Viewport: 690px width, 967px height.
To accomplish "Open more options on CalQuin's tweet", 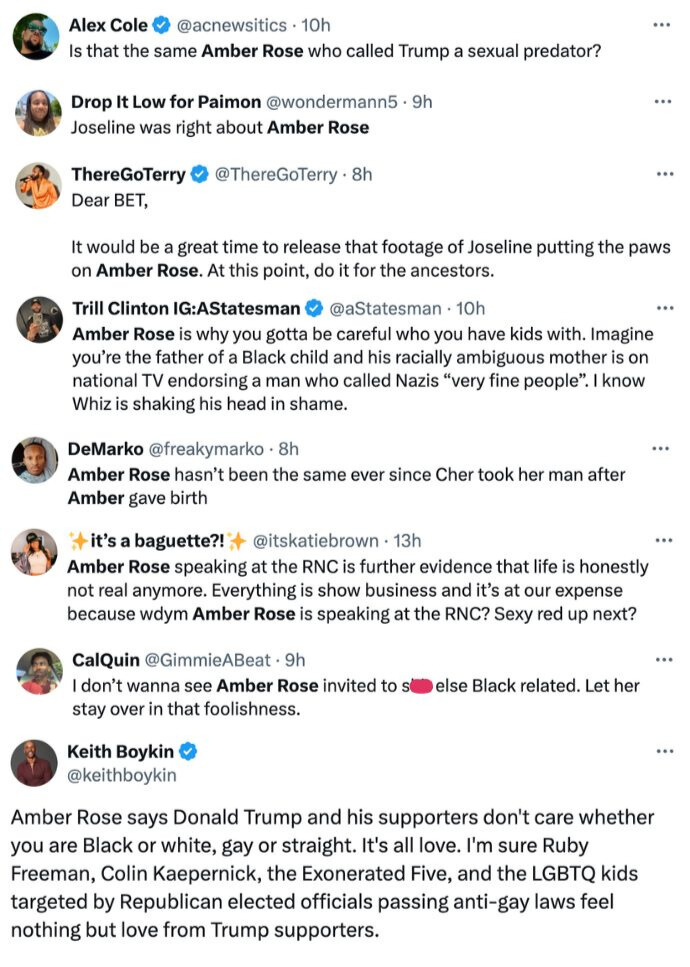I will 663,657.
